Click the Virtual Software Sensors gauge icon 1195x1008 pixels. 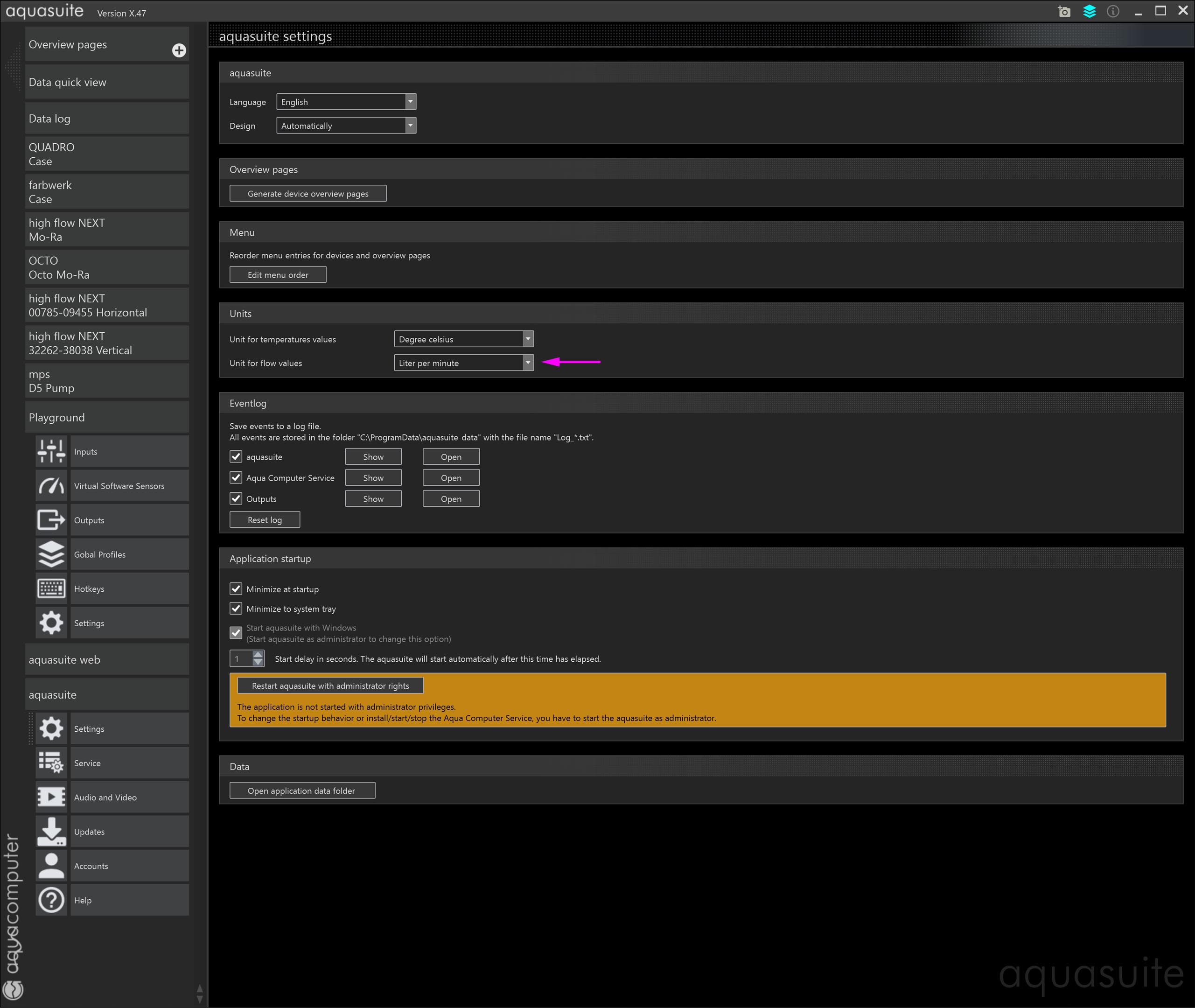[x=51, y=486]
